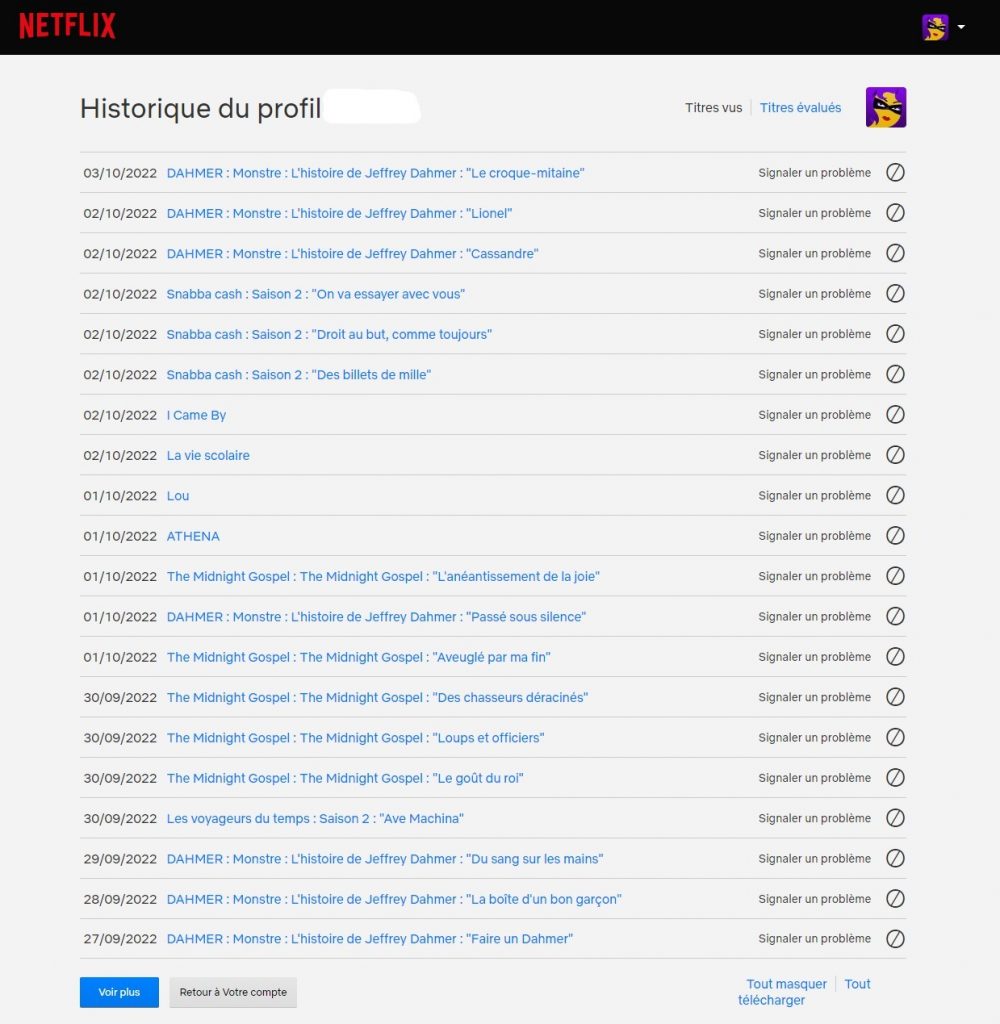Click the Voir plus button
Screen dimensions: 1000x1024
pyautogui.click(x=119, y=992)
